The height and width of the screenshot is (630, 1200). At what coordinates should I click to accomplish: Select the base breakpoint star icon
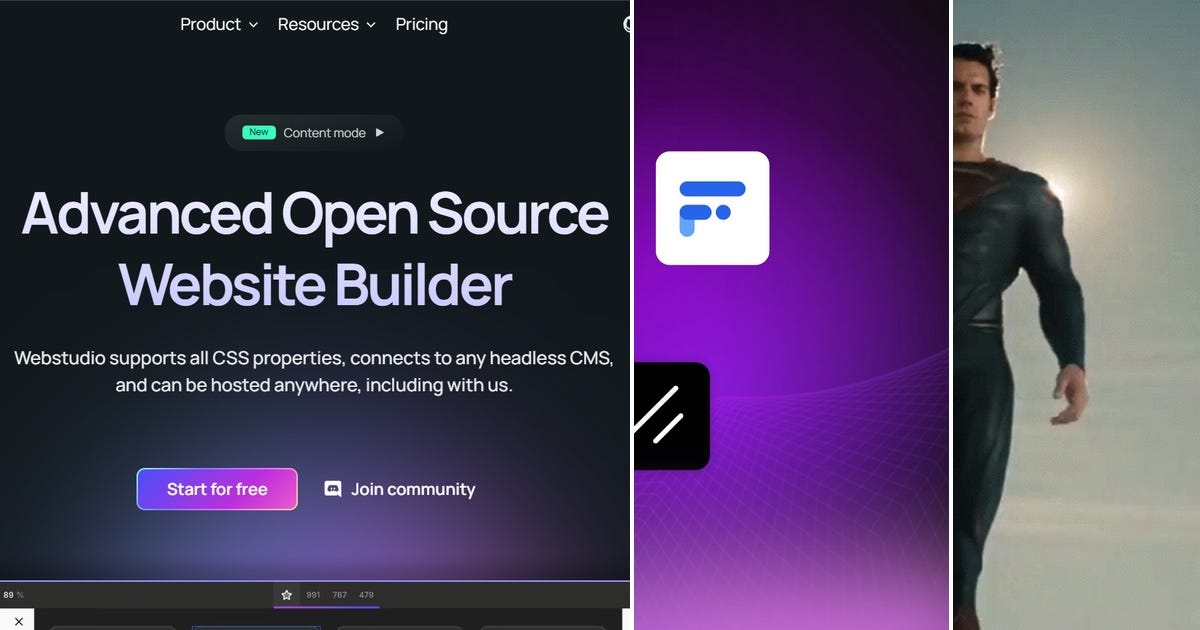point(287,595)
